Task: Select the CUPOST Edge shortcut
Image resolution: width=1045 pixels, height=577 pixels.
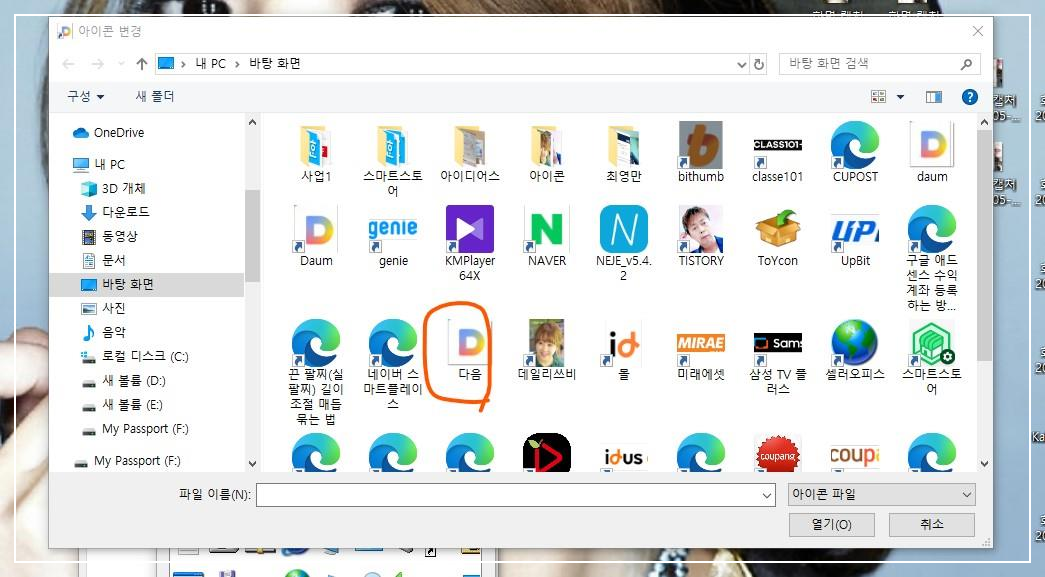Action: pos(855,153)
